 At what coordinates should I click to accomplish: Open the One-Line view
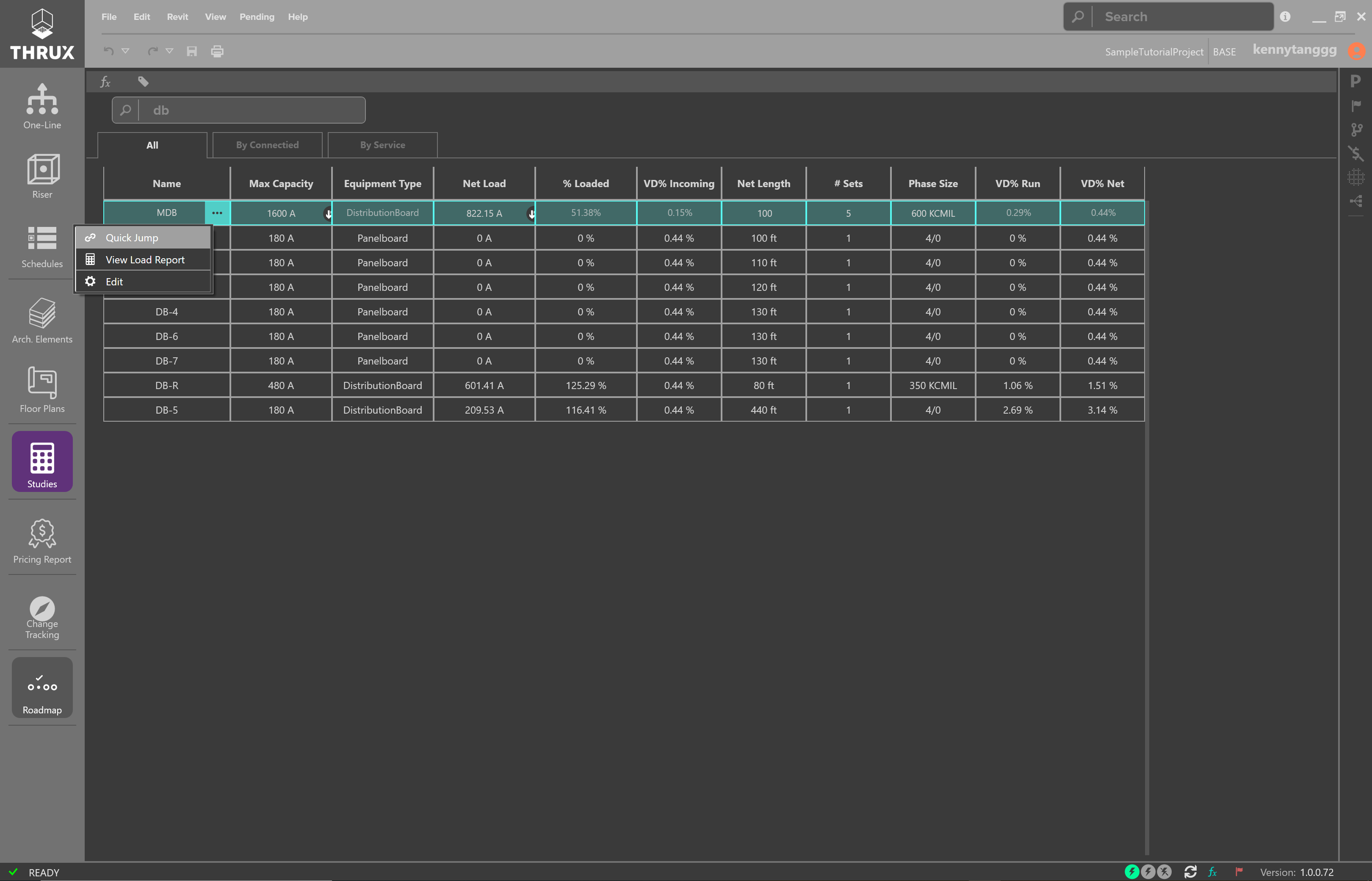coord(42,106)
